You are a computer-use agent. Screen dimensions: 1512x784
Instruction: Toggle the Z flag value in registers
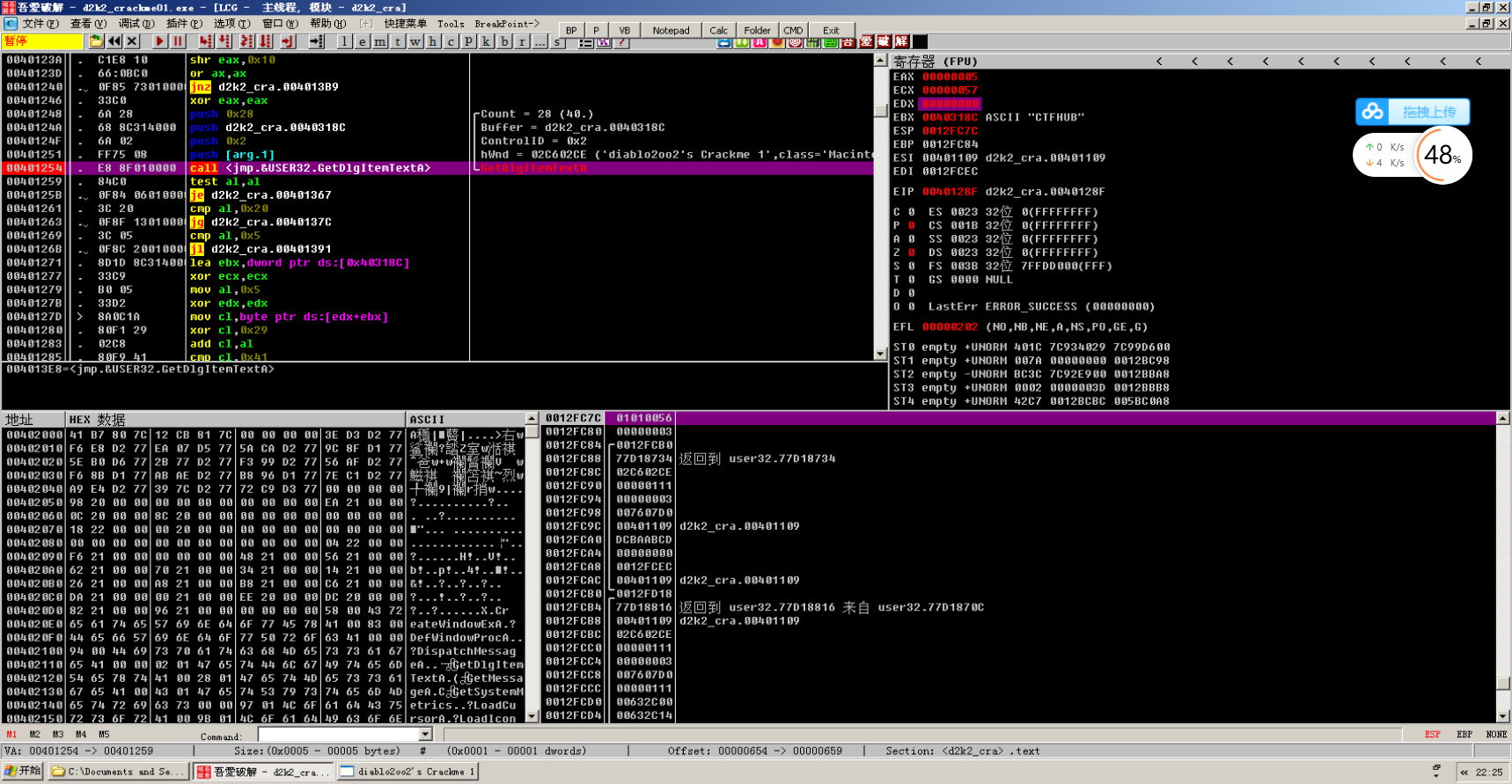[x=912, y=253]
